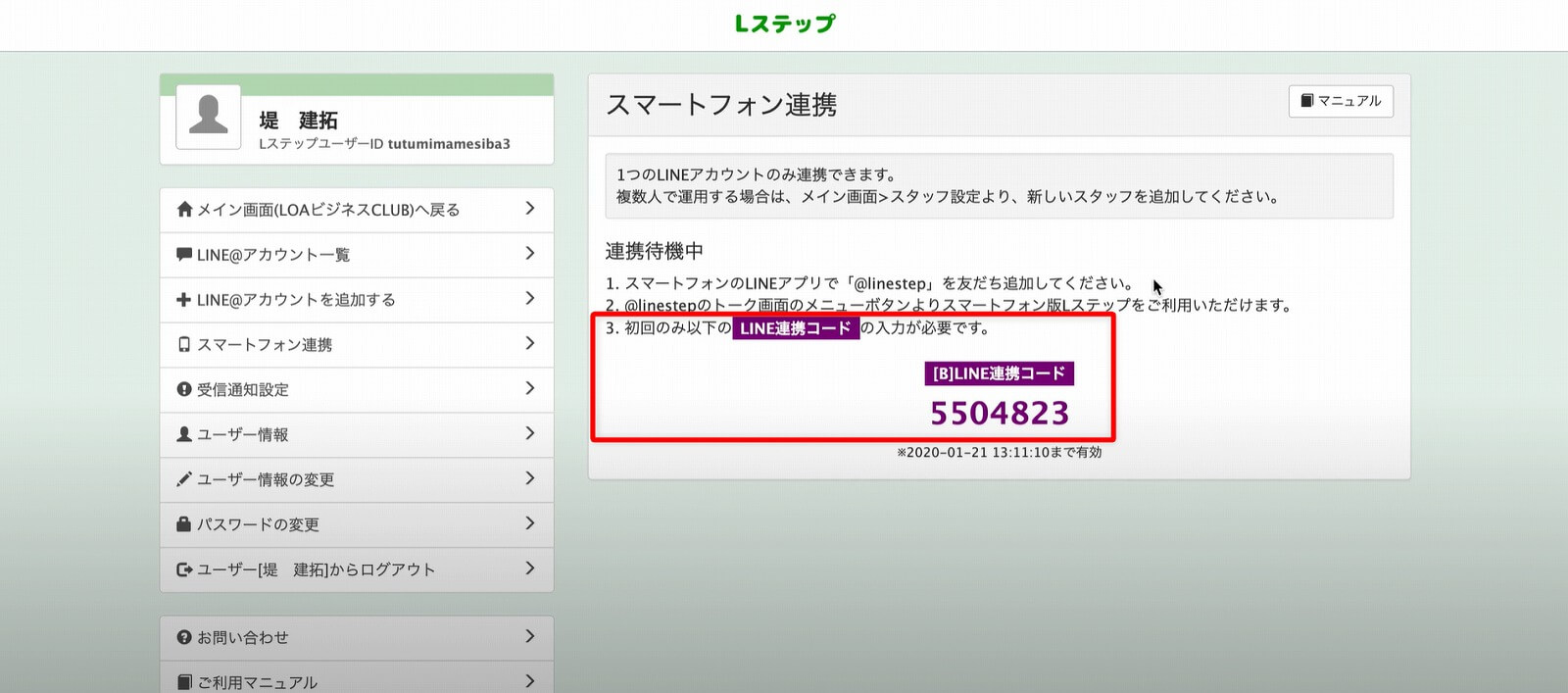Click chevron on LINE@アカウント一覧 row

(529, 253)
